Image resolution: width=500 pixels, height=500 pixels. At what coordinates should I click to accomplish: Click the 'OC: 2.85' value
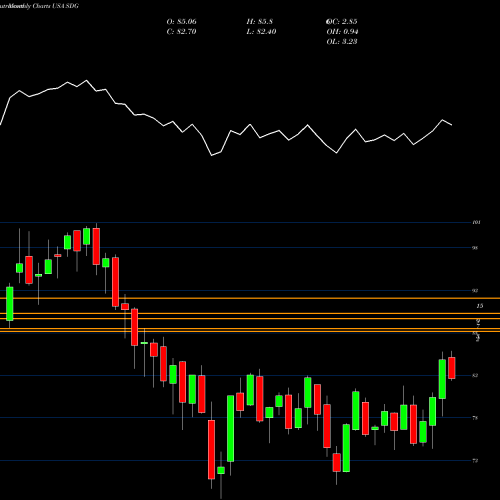pyautogui.click(x=342, y=22)
